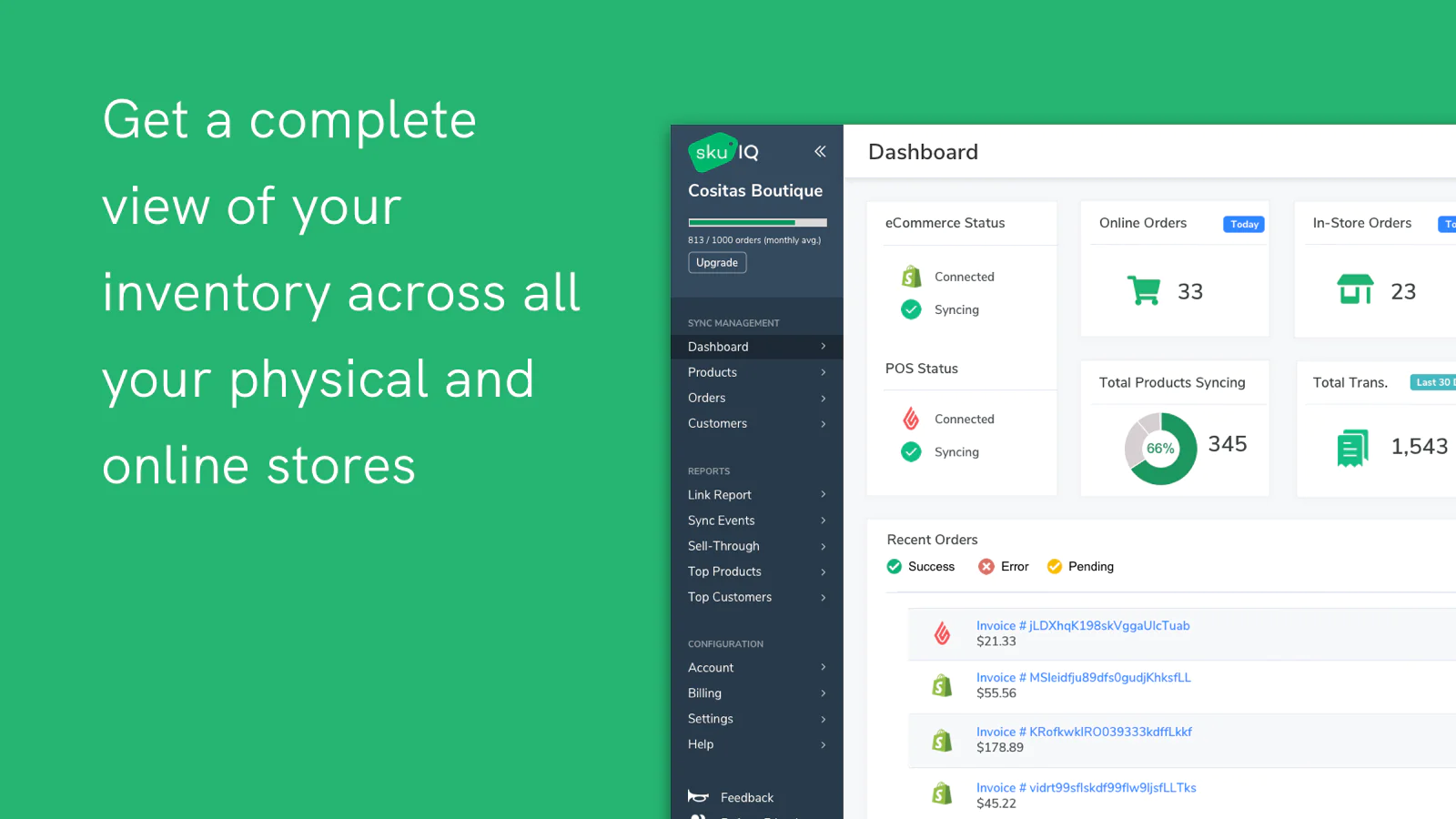Viewport: 1456px width, 819px height.
Task: Click the POS Syncing green checkmark
Action: point(911,451)
